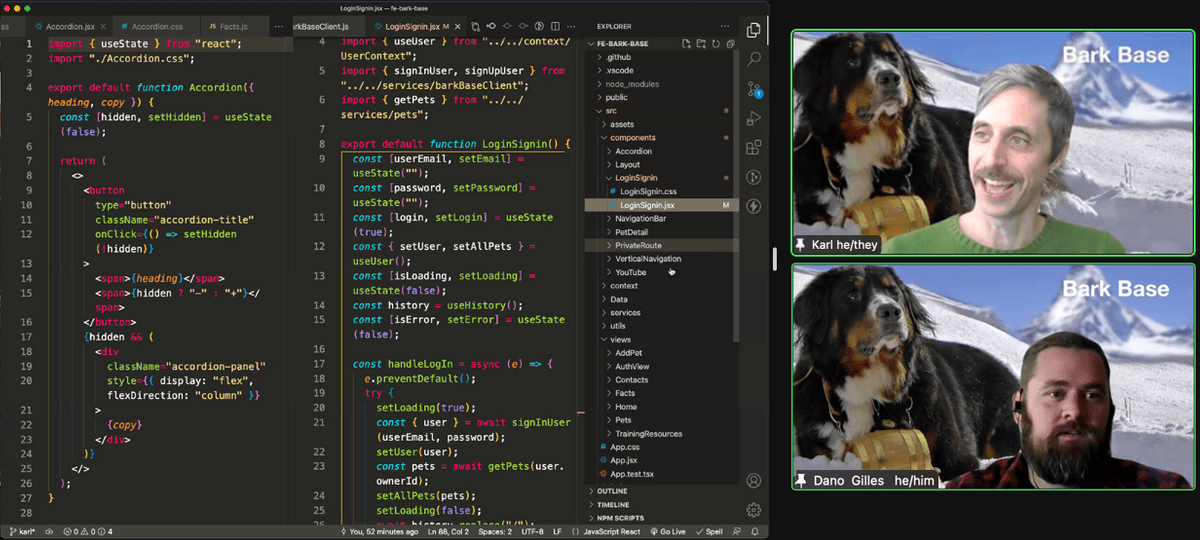
Task: Click the PrivateRoute folder row
Action: coord(660,245)
